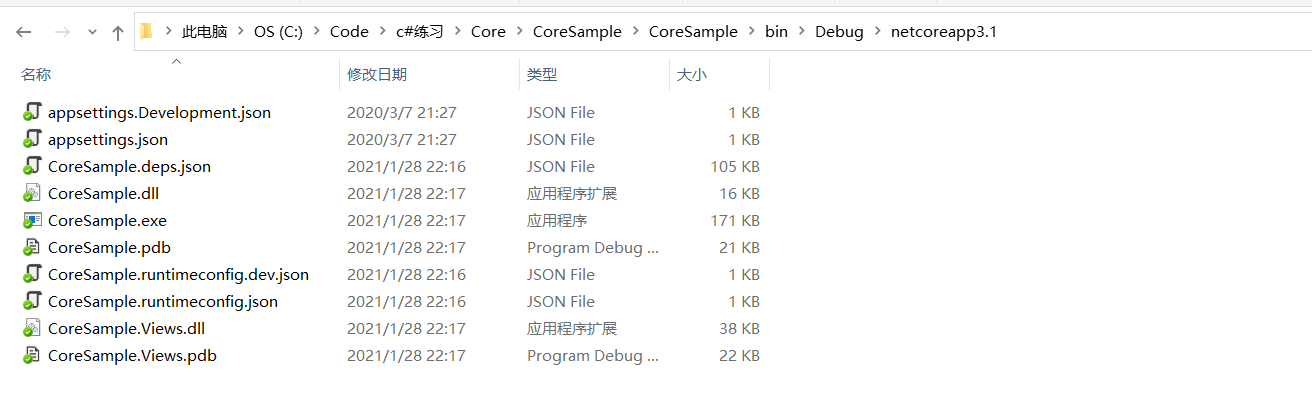Sort files by 大小 column header
1312x419 pixels.
tap(692, 75)
